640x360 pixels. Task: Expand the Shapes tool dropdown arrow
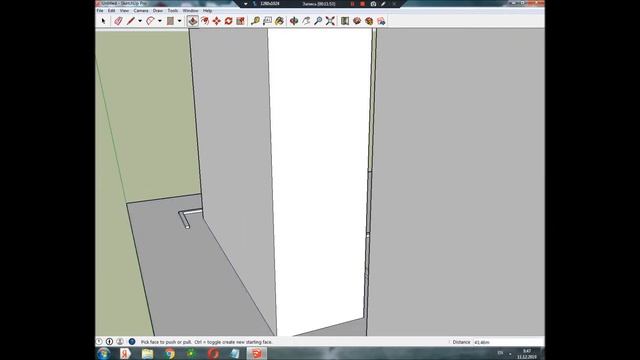click(179, 21)
